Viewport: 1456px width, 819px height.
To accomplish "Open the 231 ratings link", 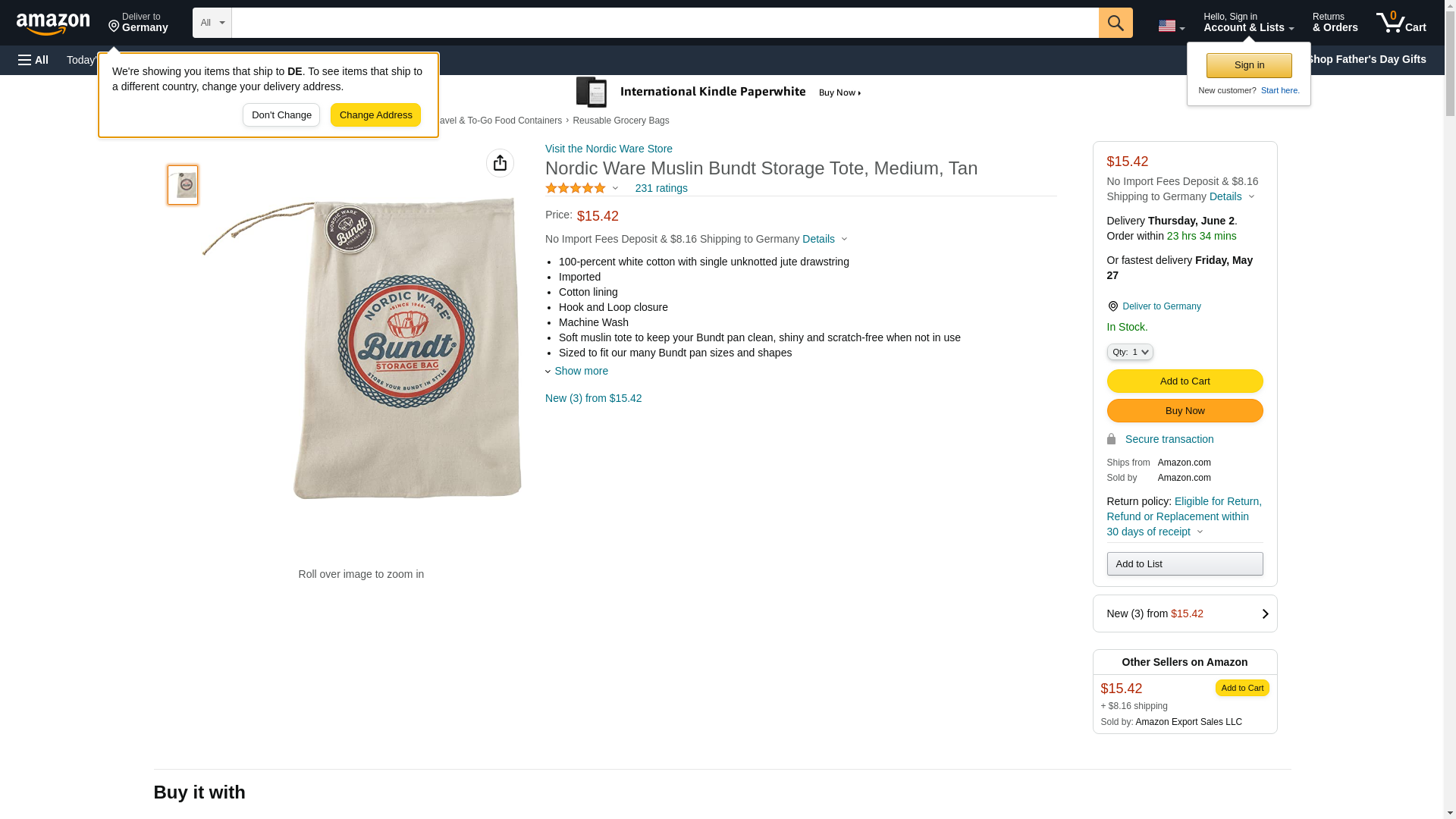I will coord(661,188).
